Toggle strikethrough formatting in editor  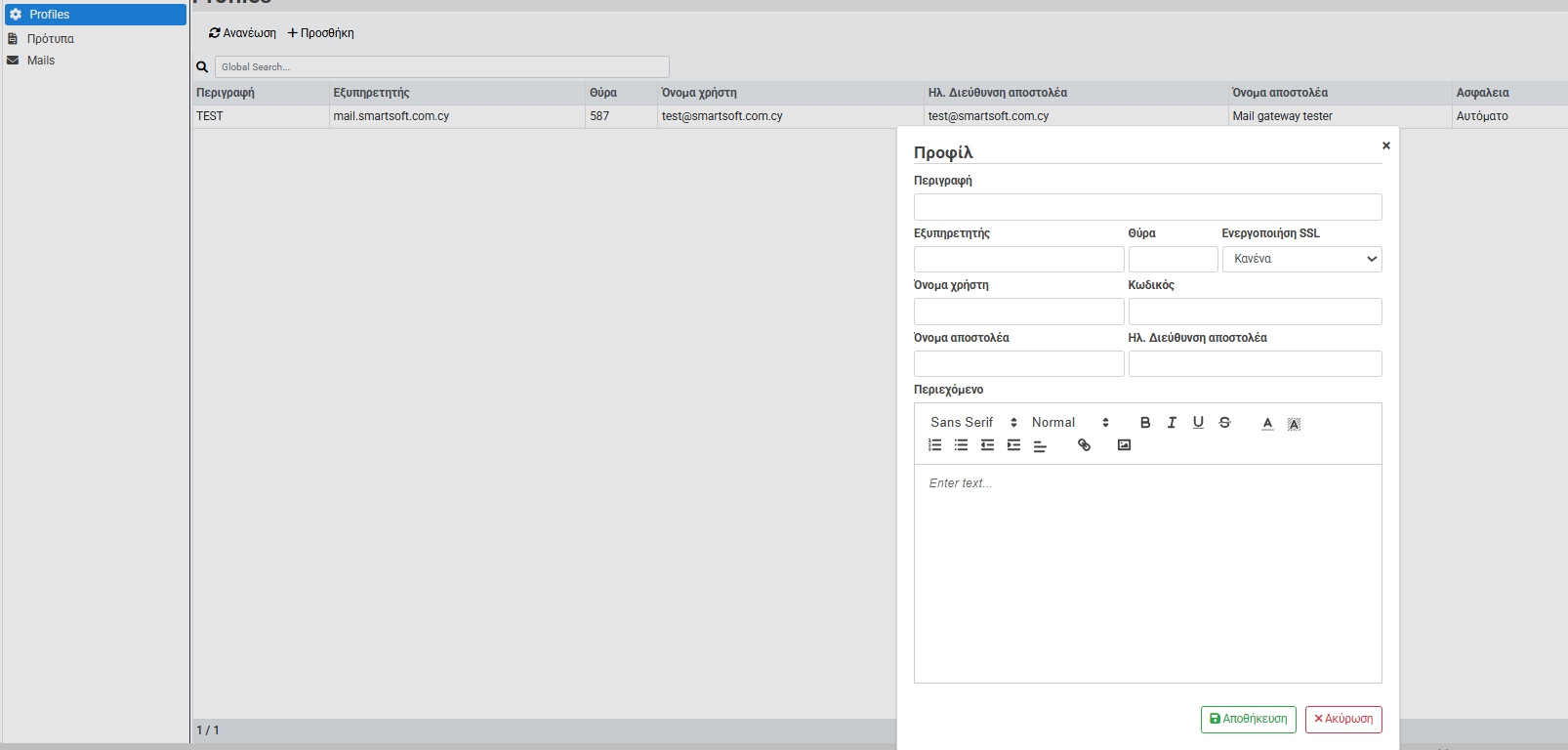pyautogui.click(x=1224, y=423)
